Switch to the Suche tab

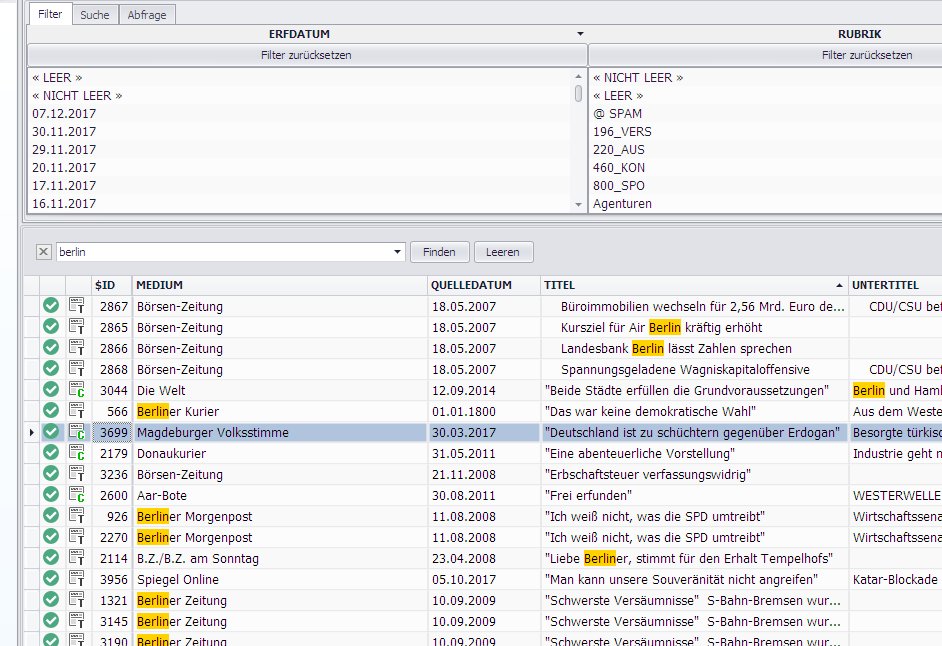95,15
